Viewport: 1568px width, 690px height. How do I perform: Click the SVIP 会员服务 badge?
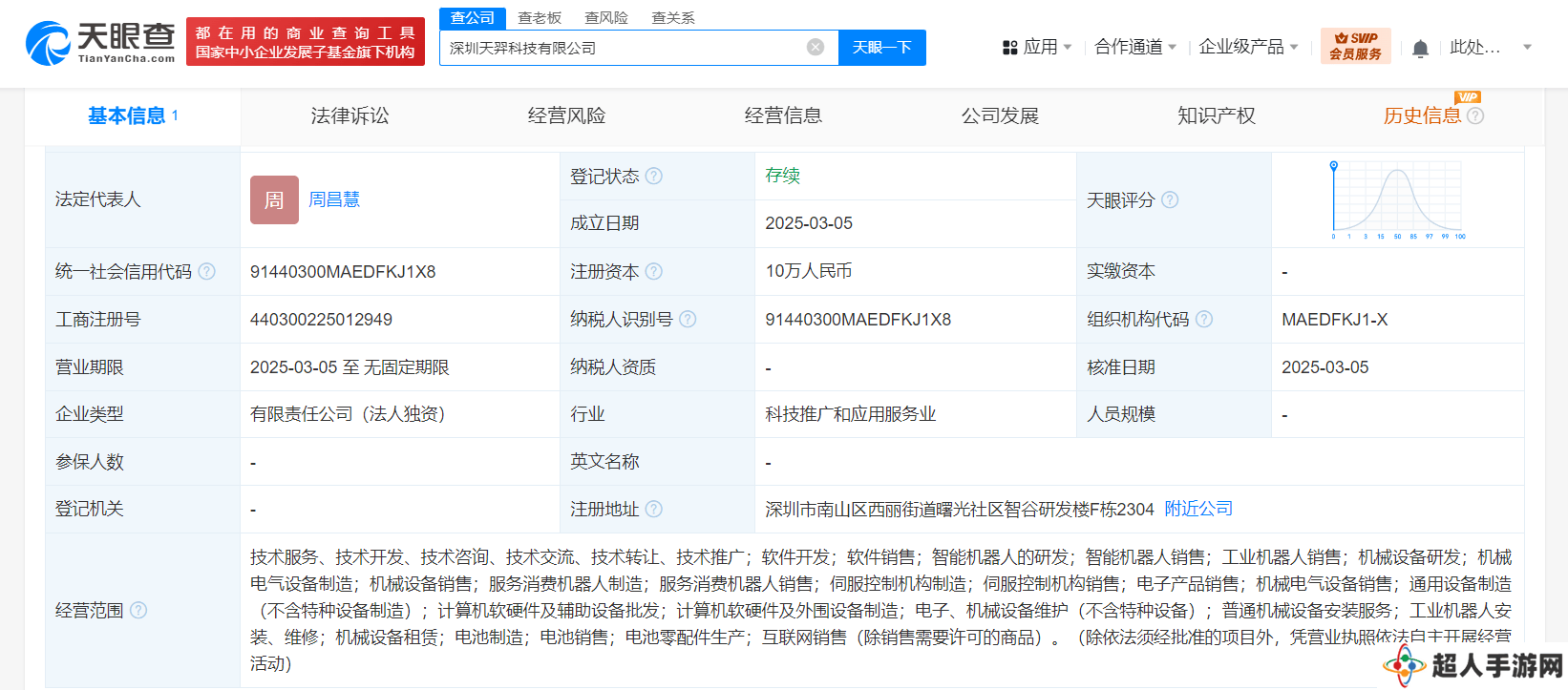coord(1356,46)
